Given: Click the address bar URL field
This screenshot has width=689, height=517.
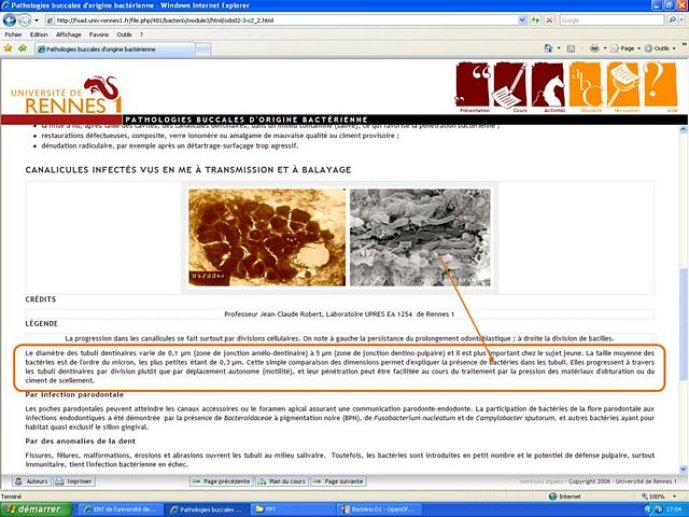Looking at the screenshot, I should click(281, 20).
